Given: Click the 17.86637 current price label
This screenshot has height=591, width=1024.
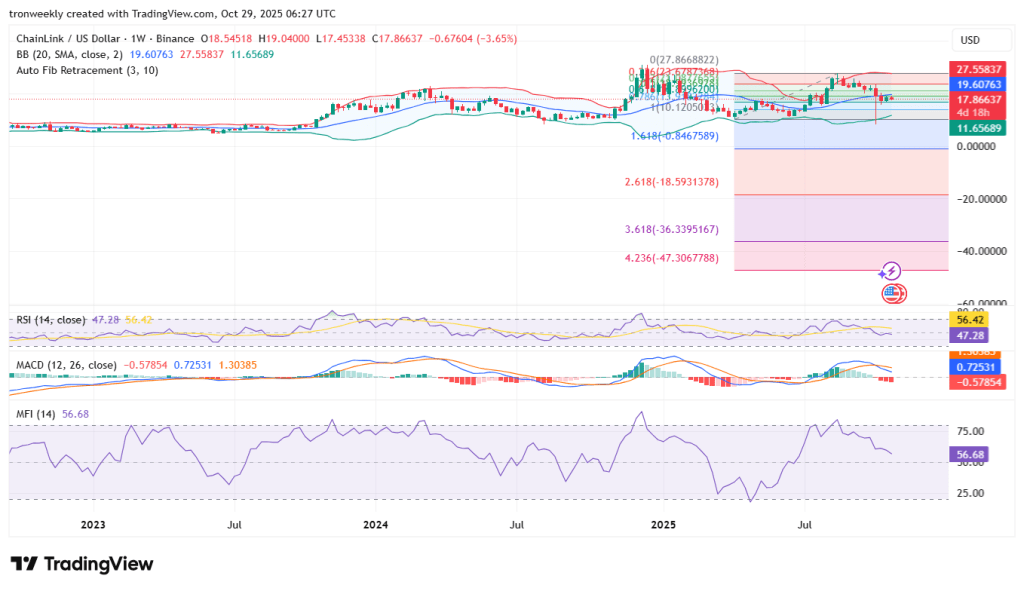Looking at the screenshot, I should point(978,99).
